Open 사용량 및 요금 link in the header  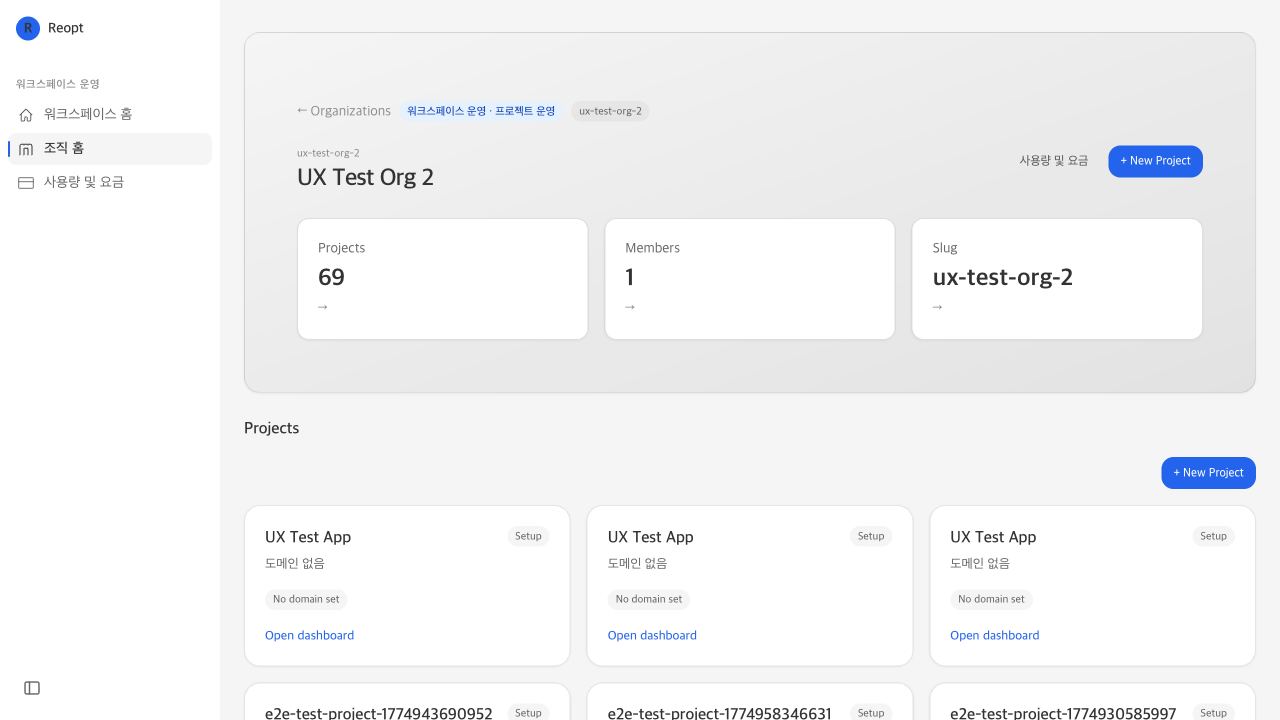1054,161
